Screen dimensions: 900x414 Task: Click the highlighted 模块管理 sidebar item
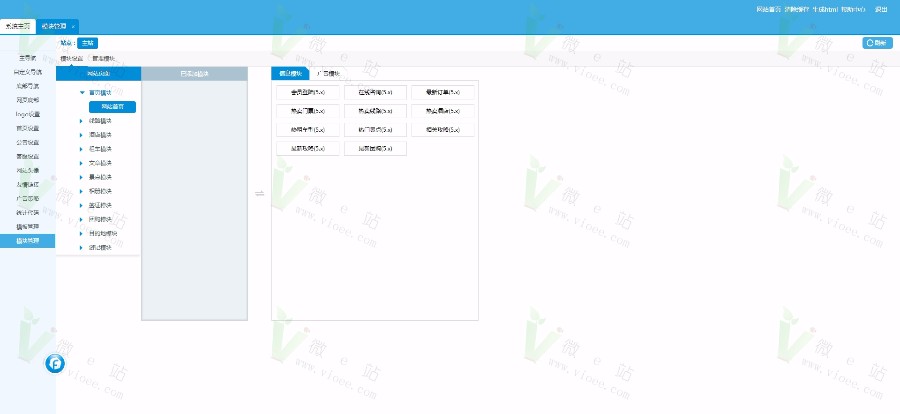[28, 241]
